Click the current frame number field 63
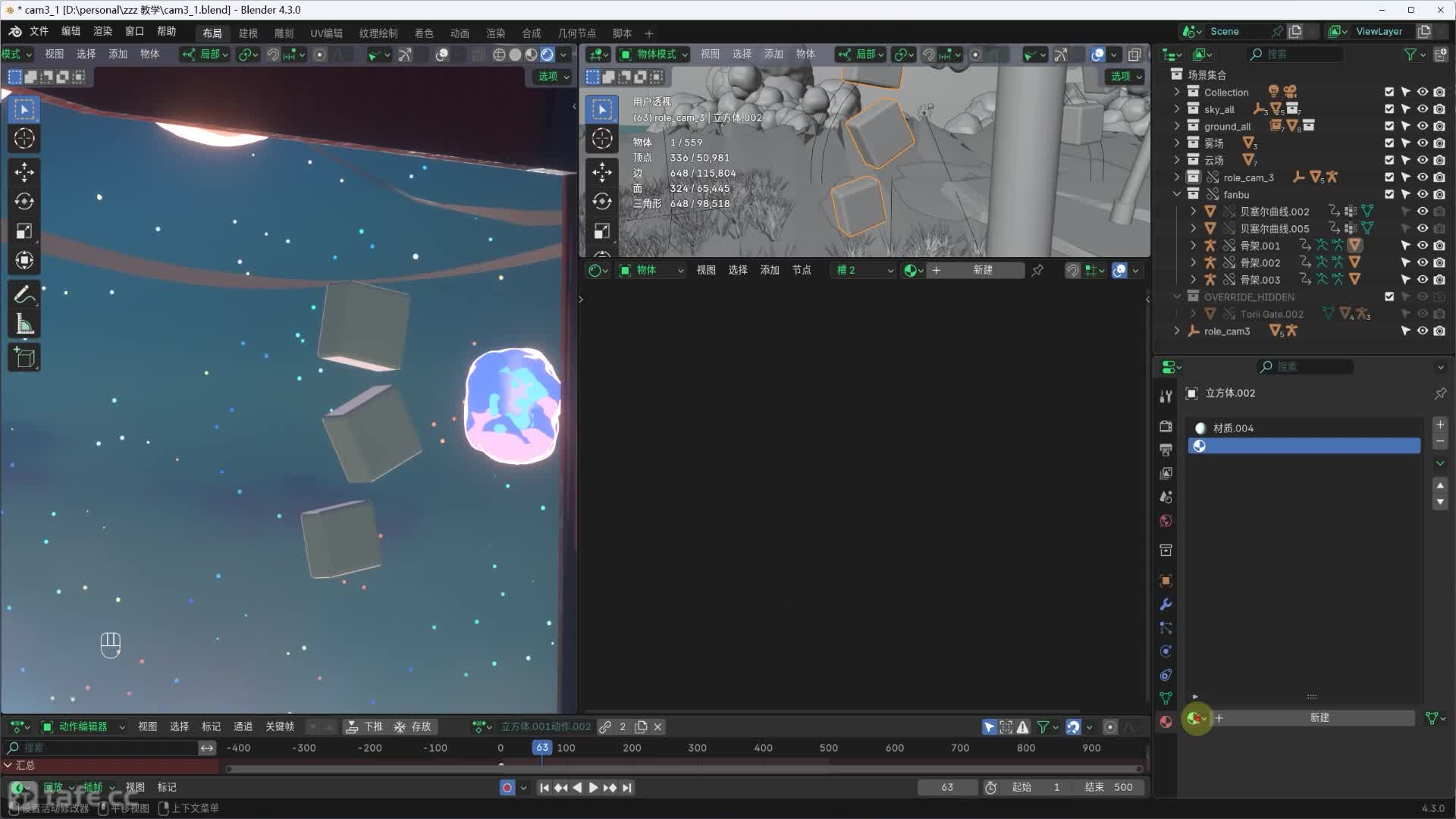1456x819 pixels. (946, 787)
